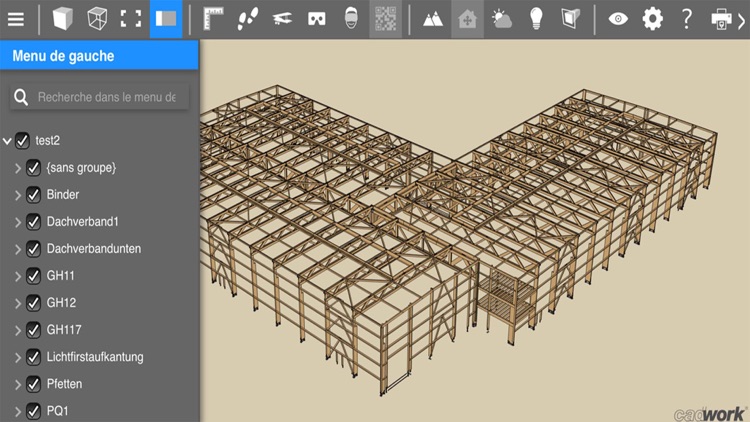Viewport: 750px width, 422px height.
Task: Uncheck the Binder checkbox
Action: pos(33,195)
